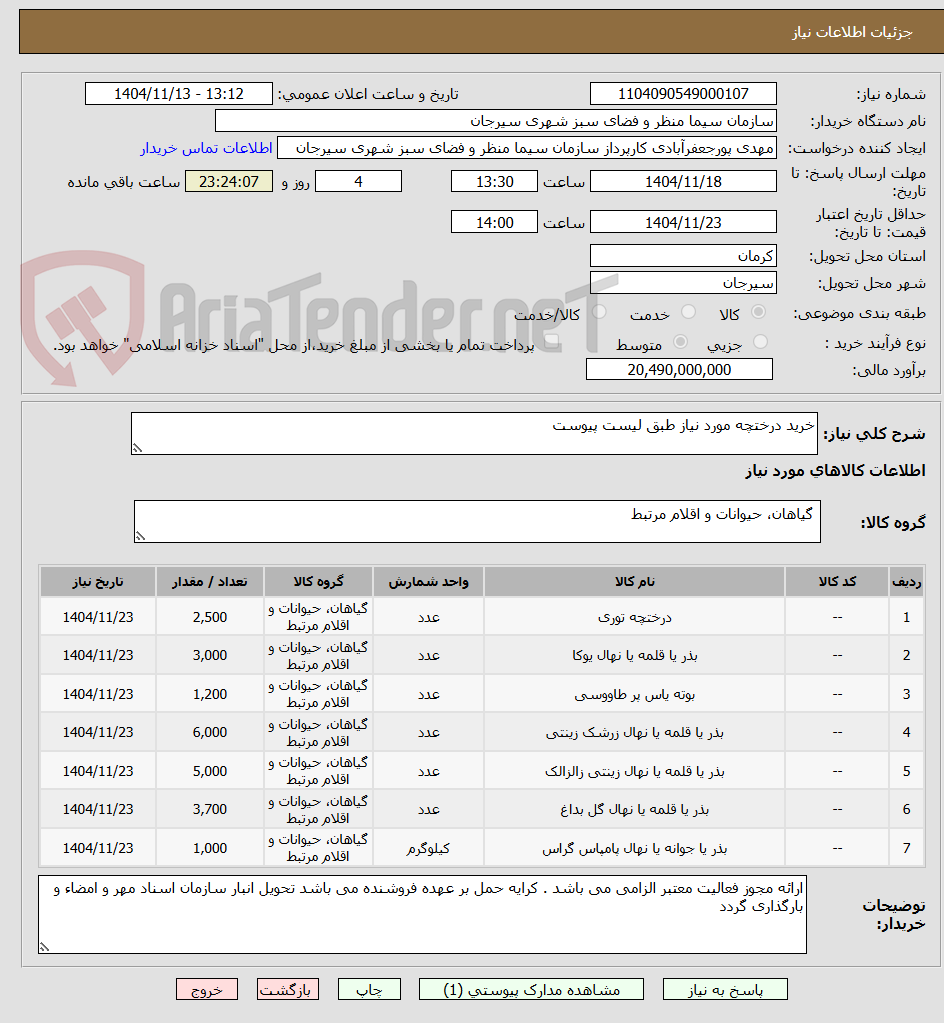Click the quantity cell 3,000
944x1023 pixels.
[209, 655]
